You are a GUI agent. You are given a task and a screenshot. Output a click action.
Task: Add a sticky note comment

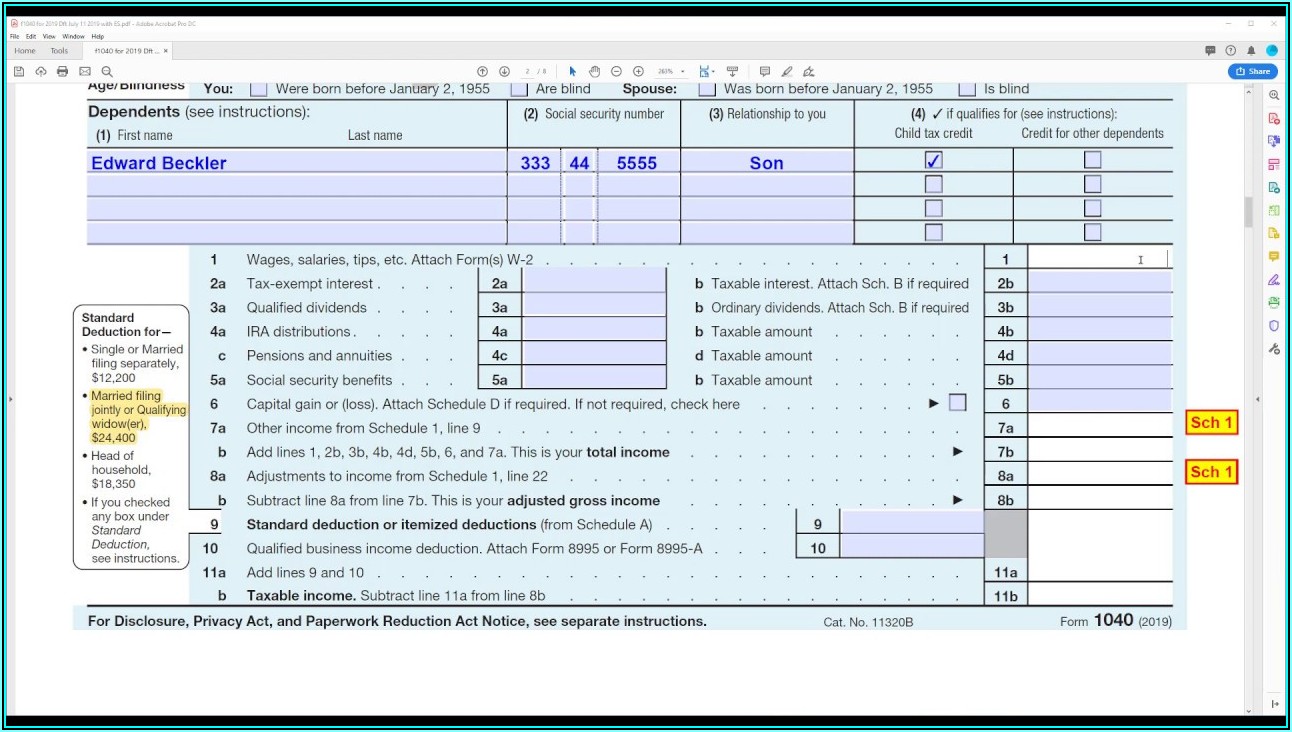point(765,71)
